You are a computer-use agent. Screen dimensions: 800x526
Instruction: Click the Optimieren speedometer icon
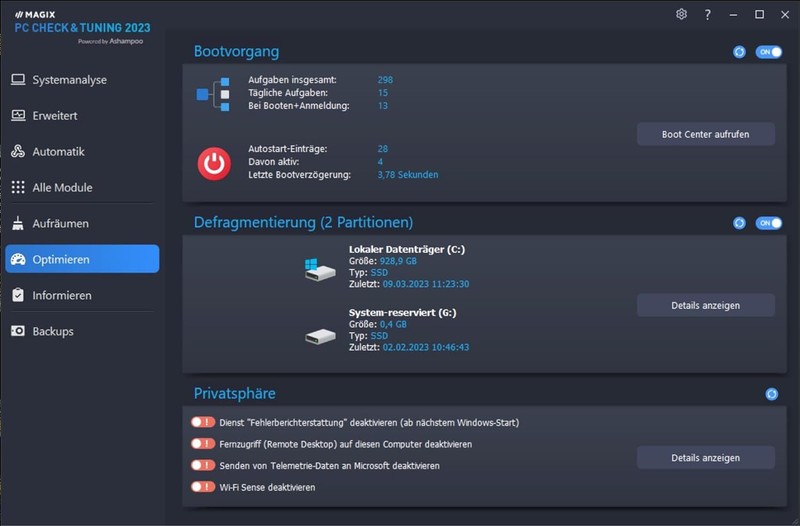click(x=18, y=259)
